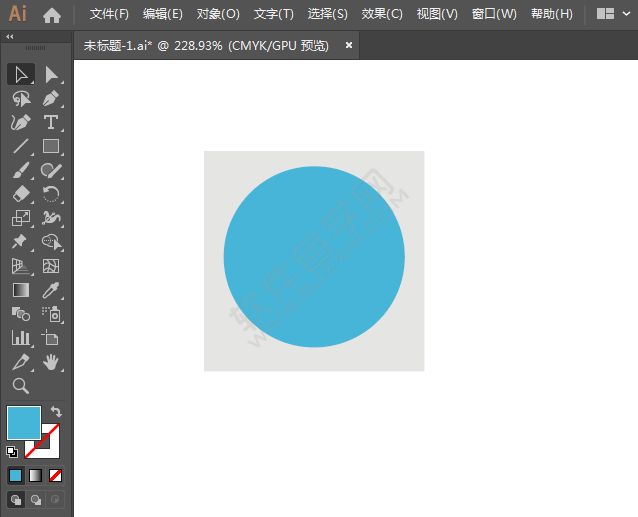The width and height of the screenshot is (638, 517).
Task: Select the Slice tool
Action: (21, 362)
